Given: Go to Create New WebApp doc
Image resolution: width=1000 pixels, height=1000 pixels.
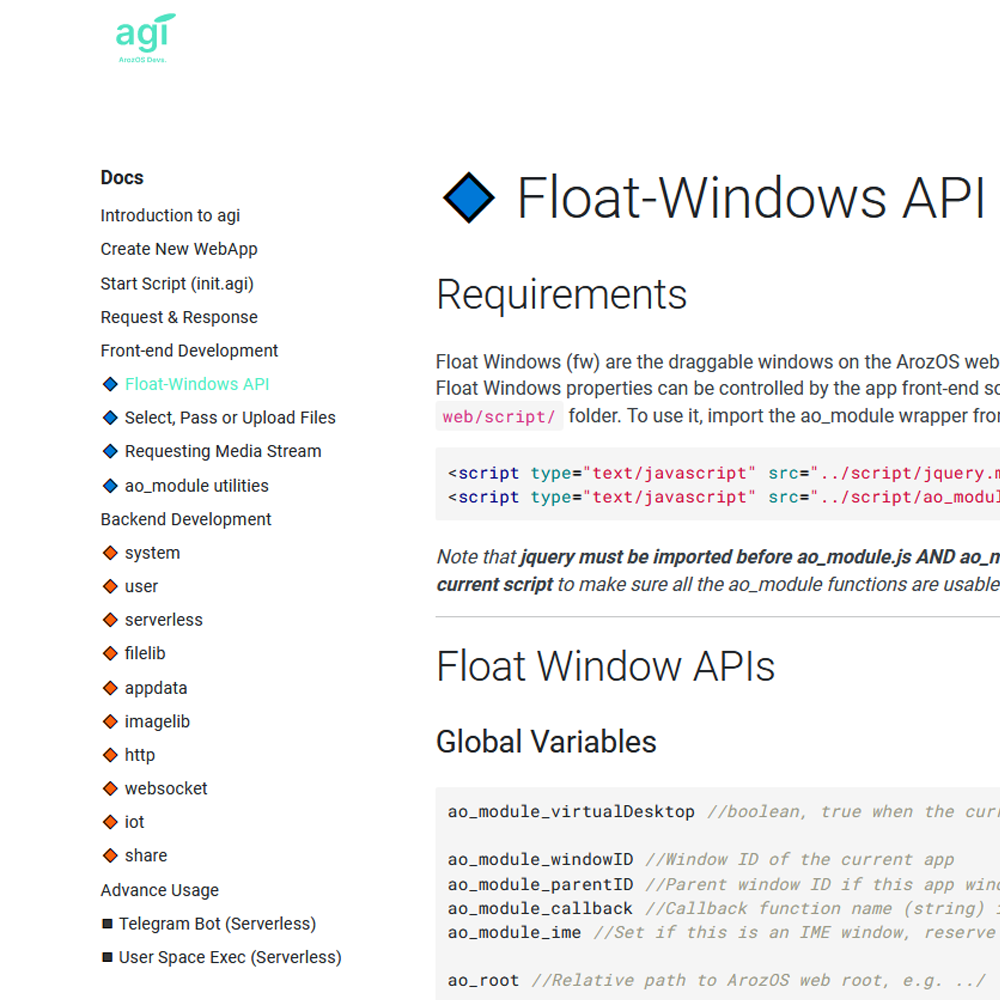Looking at the screenshot, I should tap(179, 250).
